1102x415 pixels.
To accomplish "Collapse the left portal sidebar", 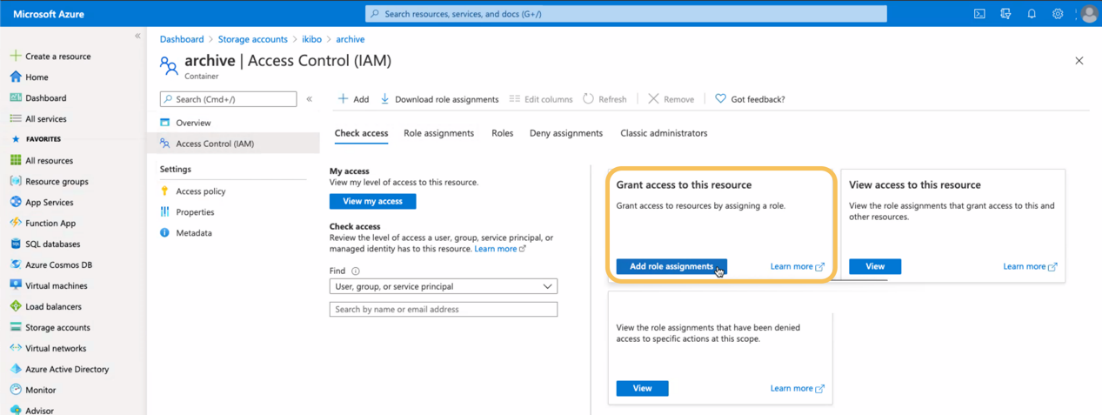I will coord(138,36).
